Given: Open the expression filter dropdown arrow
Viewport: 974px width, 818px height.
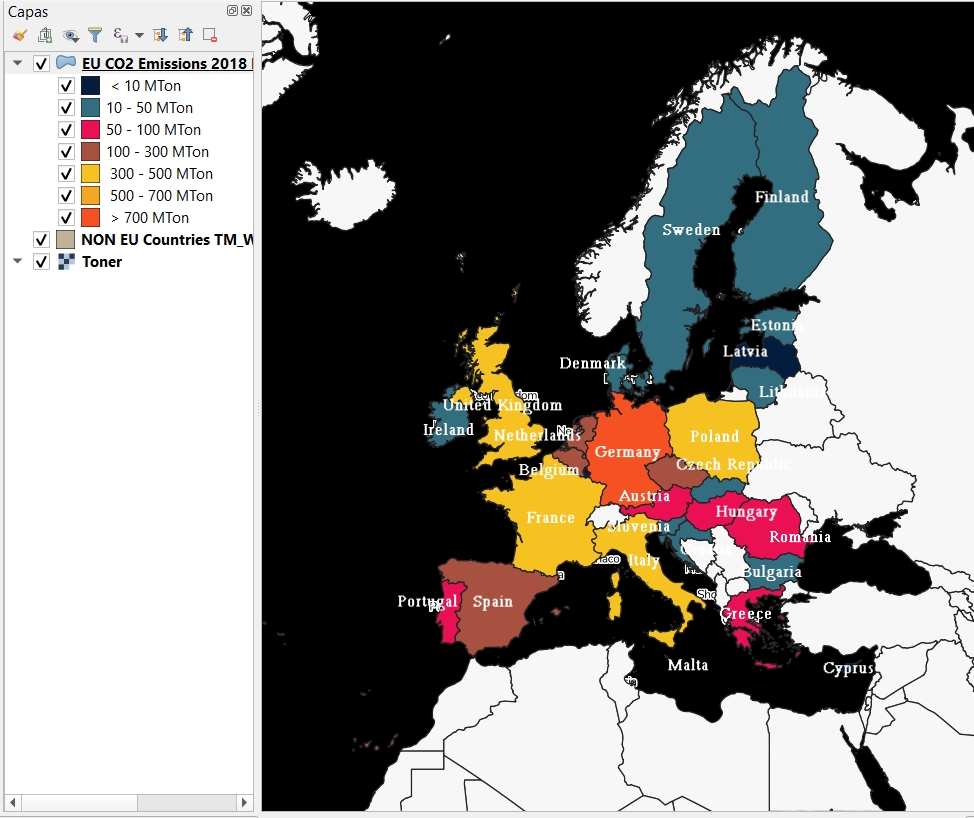Looking at the screenshot, I should click(x=139, y=35).
